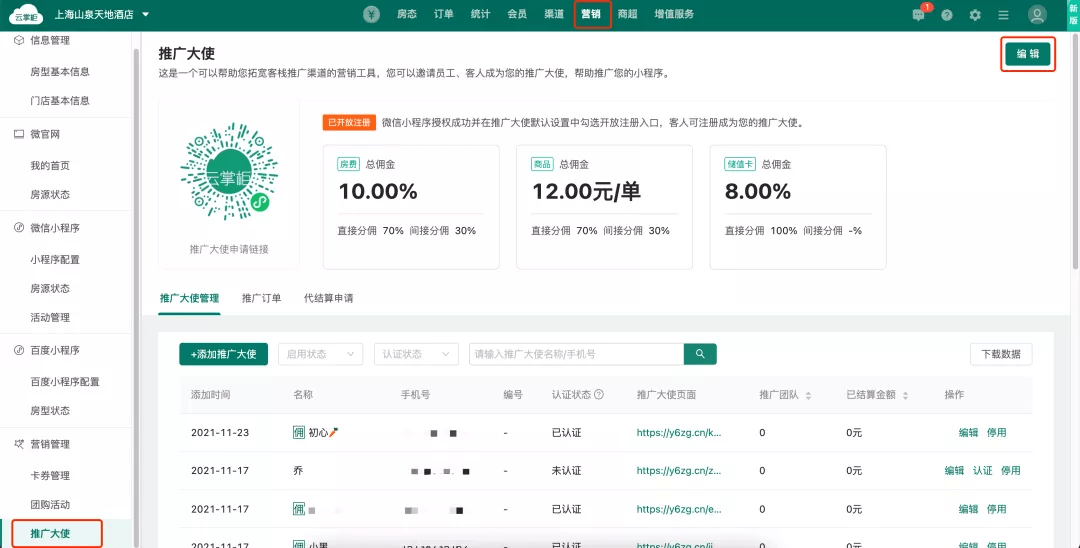The image size is (1080, 548).
Task: Open the message notification icon with badge
Action: [x=920, y=14]
